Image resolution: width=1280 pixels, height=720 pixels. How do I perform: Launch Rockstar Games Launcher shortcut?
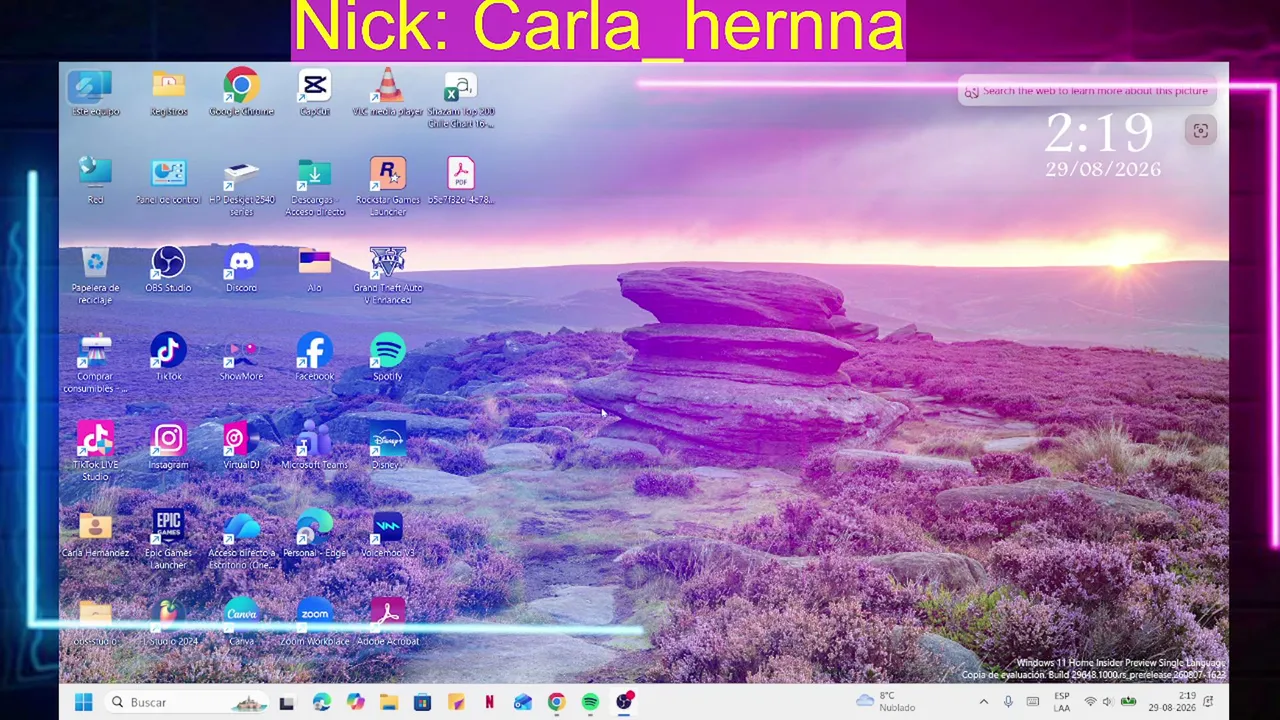click(x=388, y=187)
